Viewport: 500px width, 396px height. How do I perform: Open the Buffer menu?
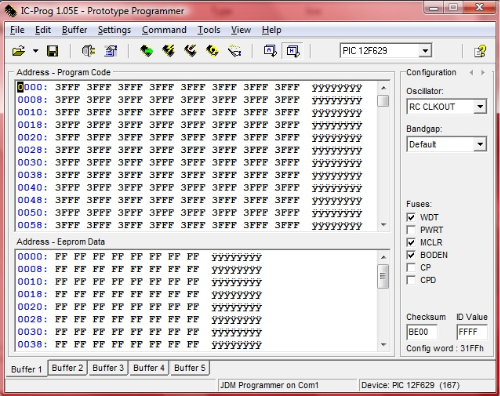click(x=74, y=30)
